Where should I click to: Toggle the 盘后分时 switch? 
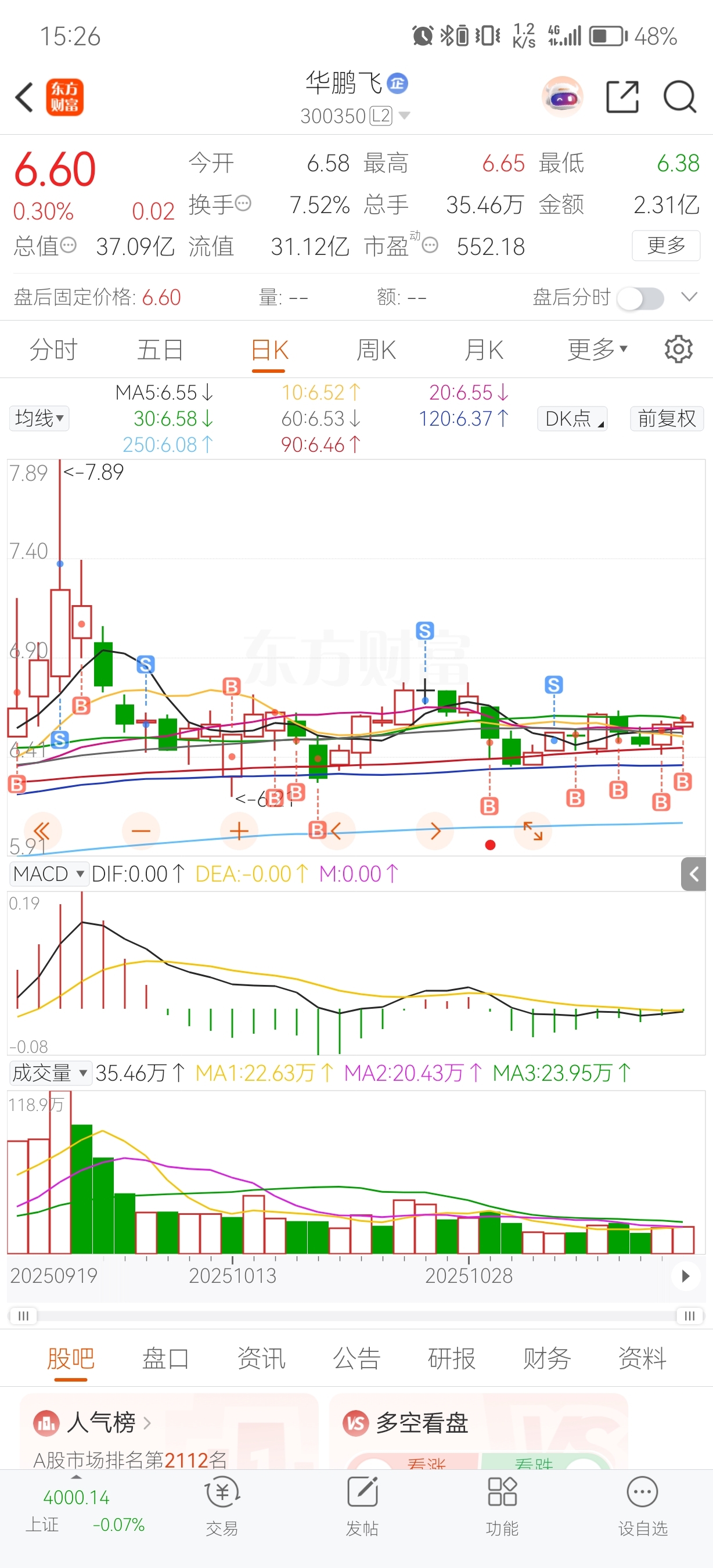point(640,299)
